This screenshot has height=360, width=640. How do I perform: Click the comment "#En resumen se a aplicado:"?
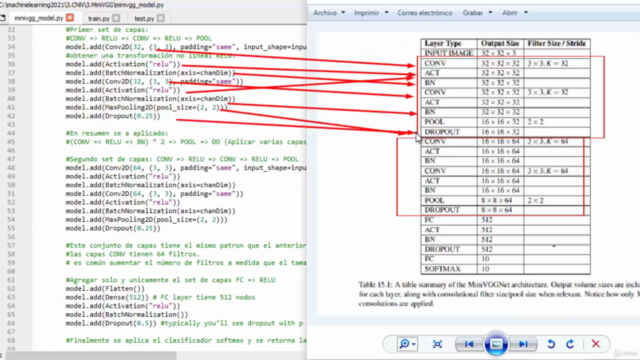pyautogui.click(x=117, y=133)
